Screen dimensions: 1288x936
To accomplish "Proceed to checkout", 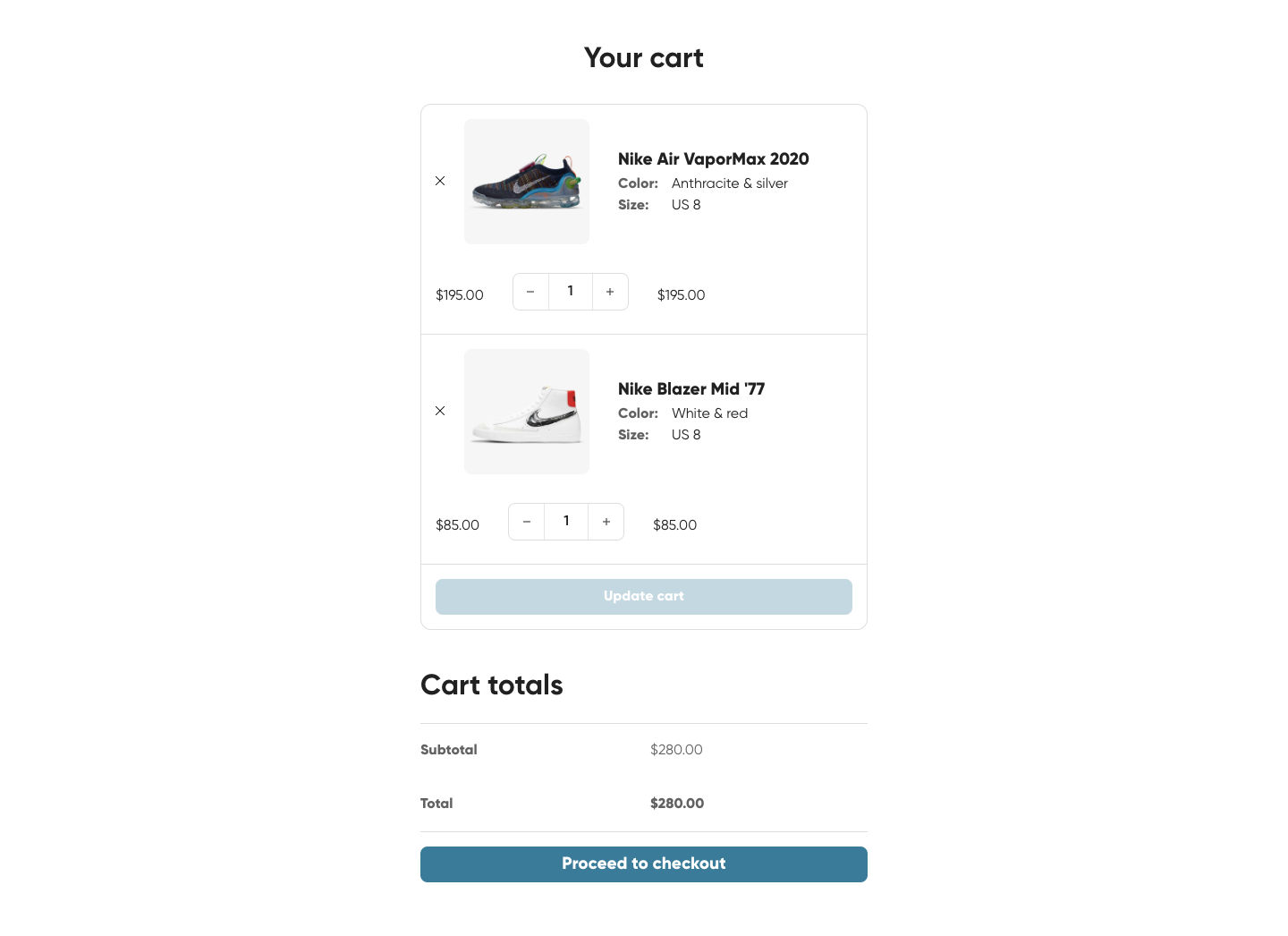I will (644, 864).
